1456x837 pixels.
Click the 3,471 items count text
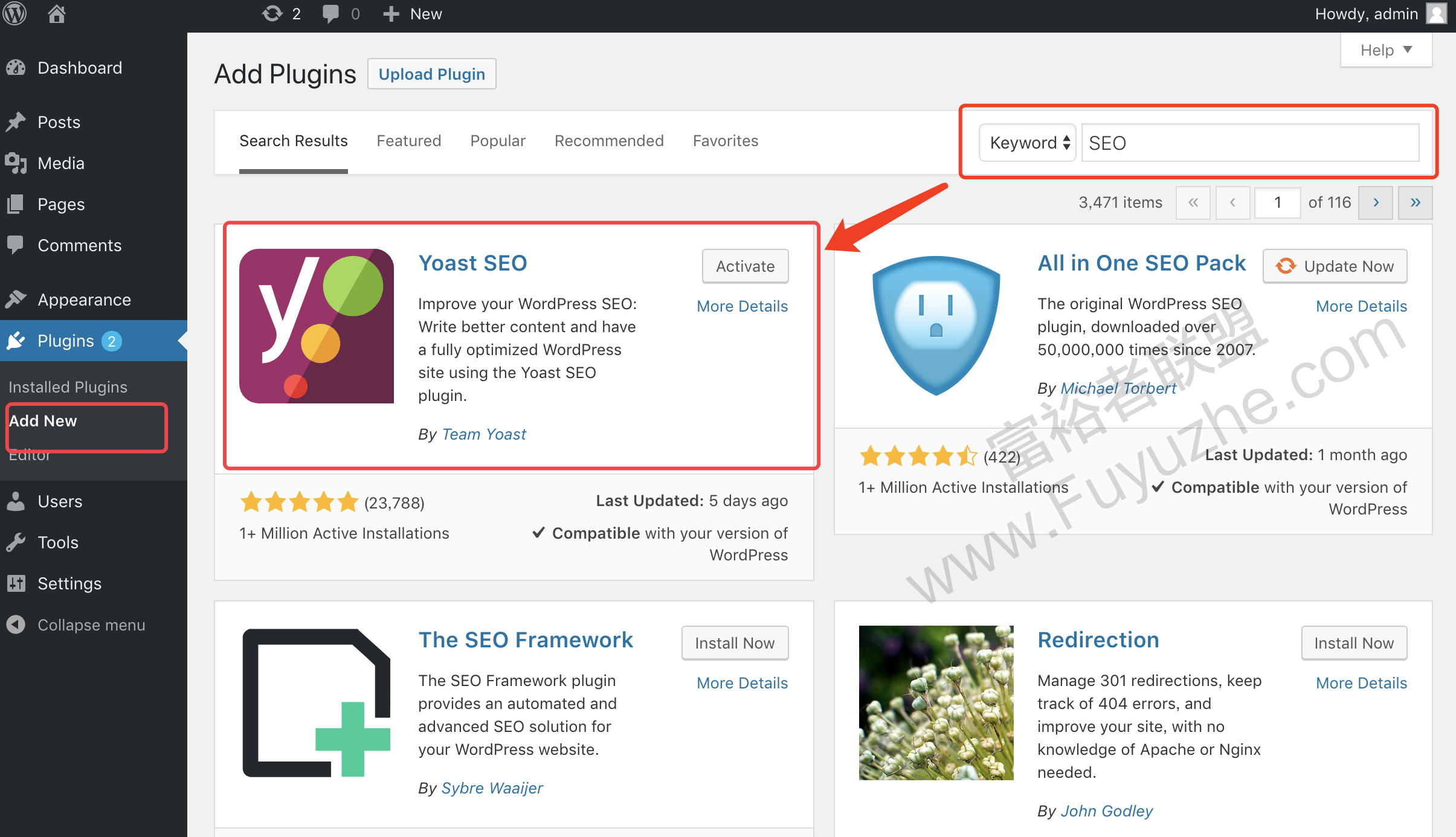click(1120, 202)
